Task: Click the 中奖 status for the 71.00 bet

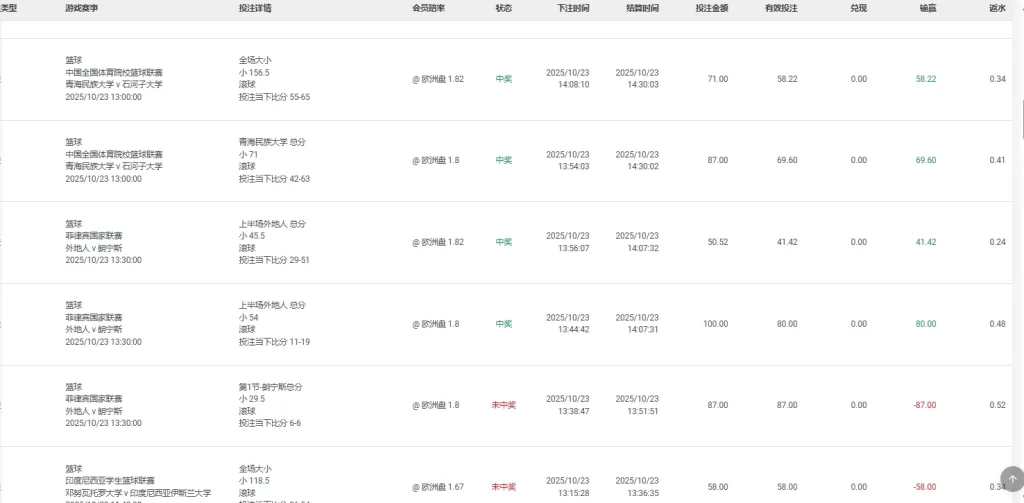Action: 503,79
